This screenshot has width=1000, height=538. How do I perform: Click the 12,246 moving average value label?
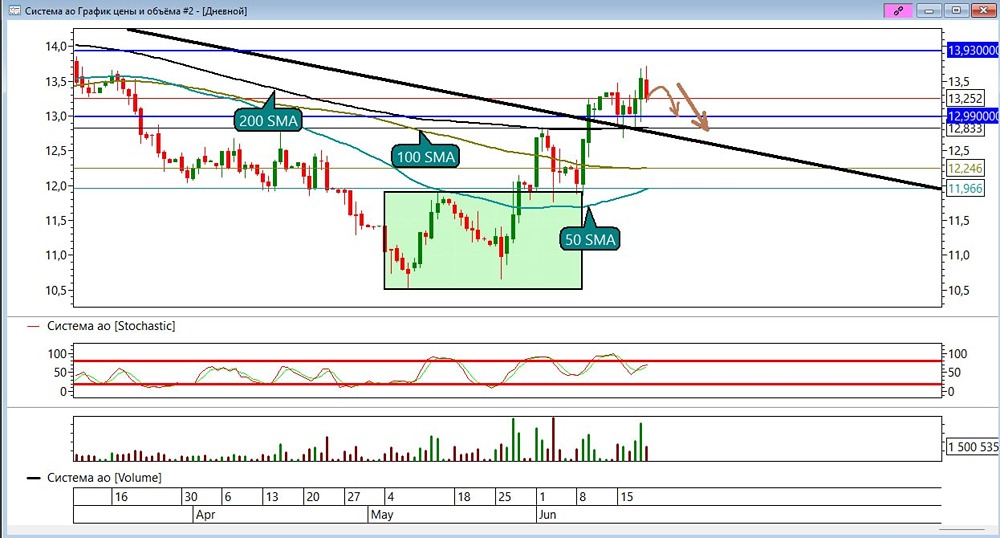coord(966,168)
